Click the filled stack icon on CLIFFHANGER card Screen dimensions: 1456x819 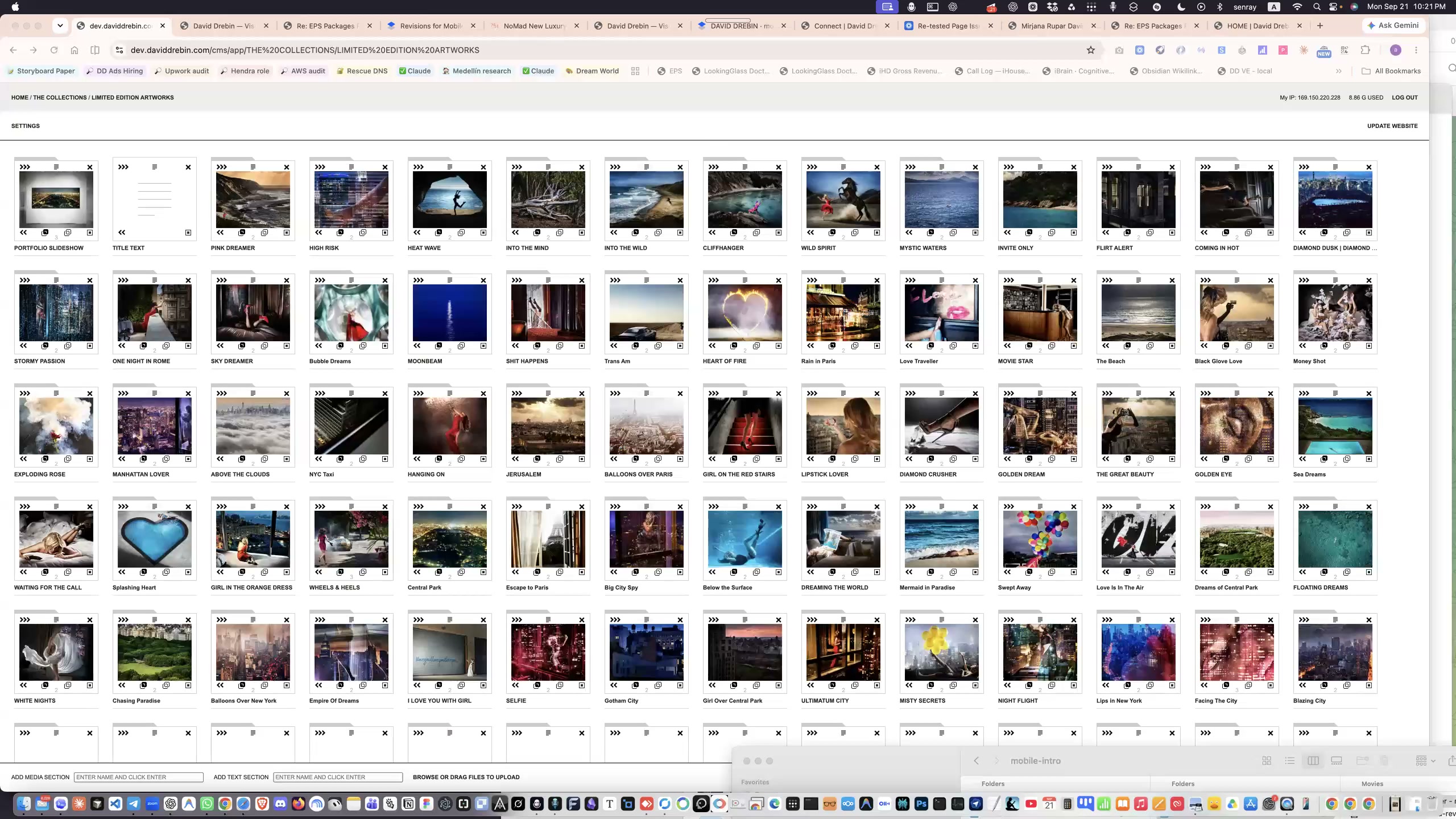tap(734, 232)
